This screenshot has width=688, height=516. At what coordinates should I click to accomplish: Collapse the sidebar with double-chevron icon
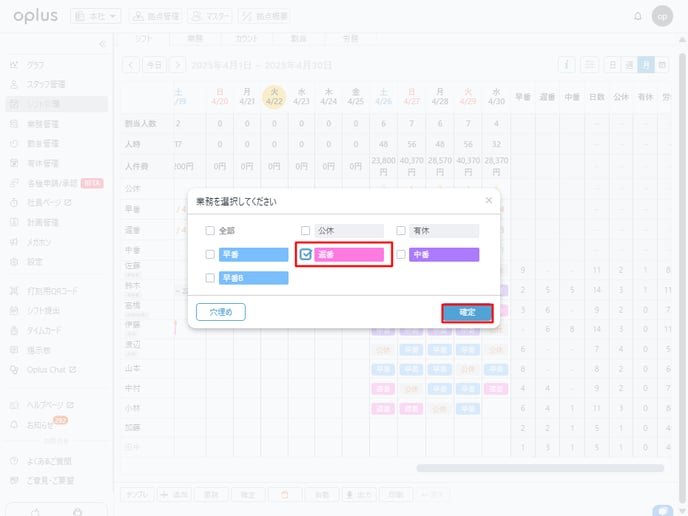(102, 44)
